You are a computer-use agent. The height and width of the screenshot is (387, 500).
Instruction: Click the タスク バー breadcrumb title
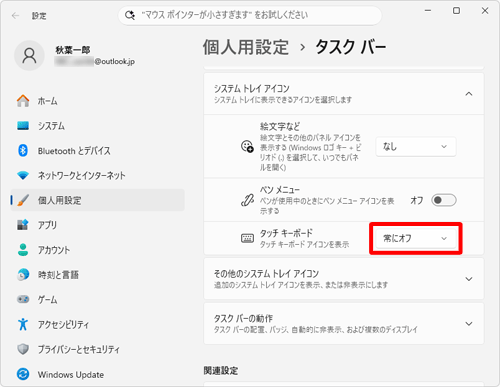[351, 47]
